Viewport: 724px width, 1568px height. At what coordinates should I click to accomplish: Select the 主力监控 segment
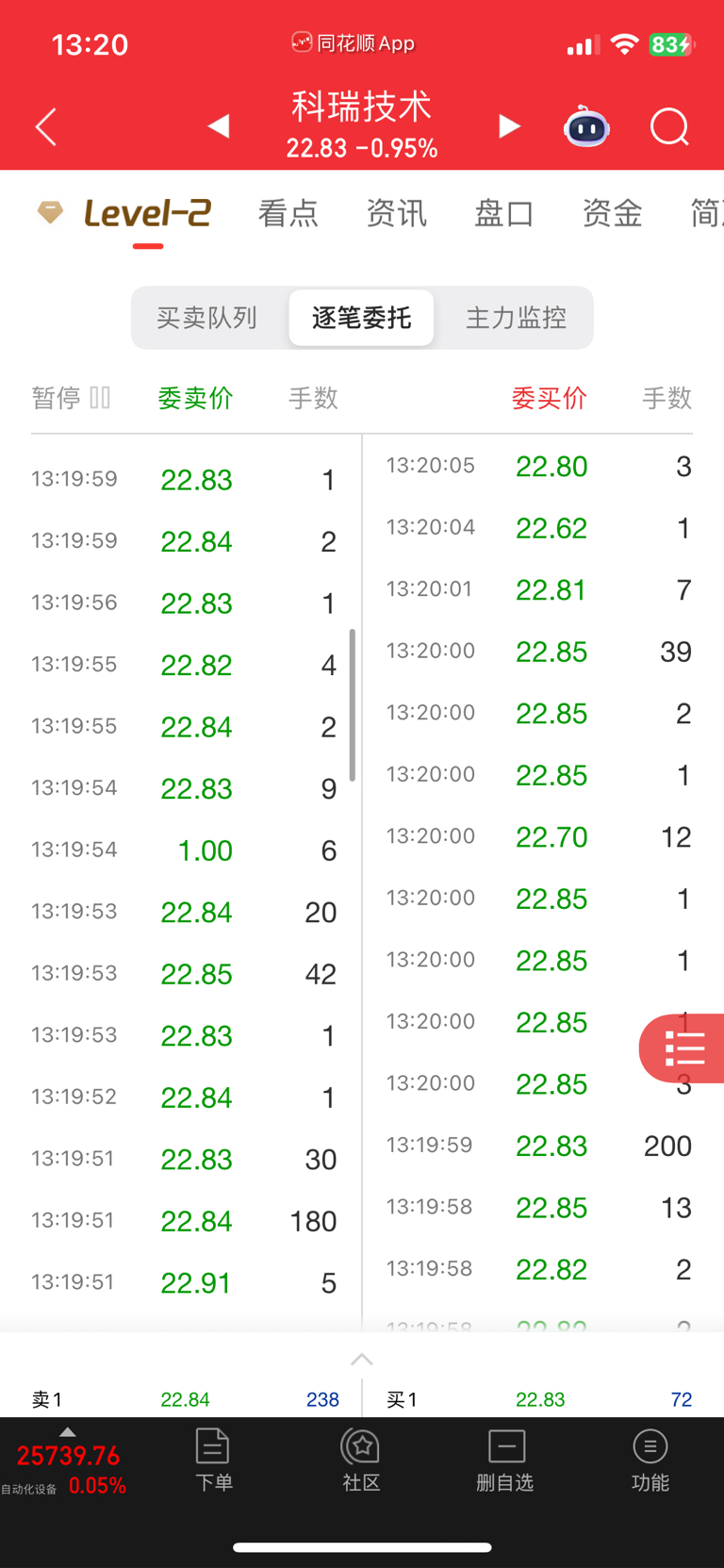tap(516, 318)
